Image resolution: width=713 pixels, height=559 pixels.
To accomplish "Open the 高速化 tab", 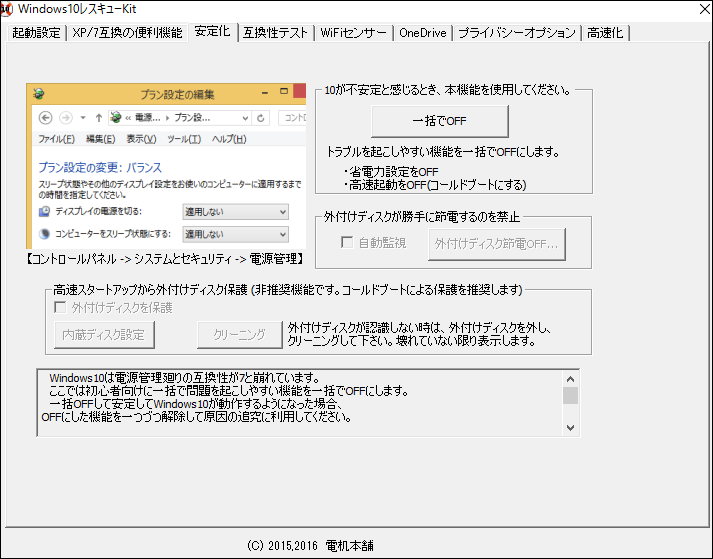I will click(x=605, y=33).
